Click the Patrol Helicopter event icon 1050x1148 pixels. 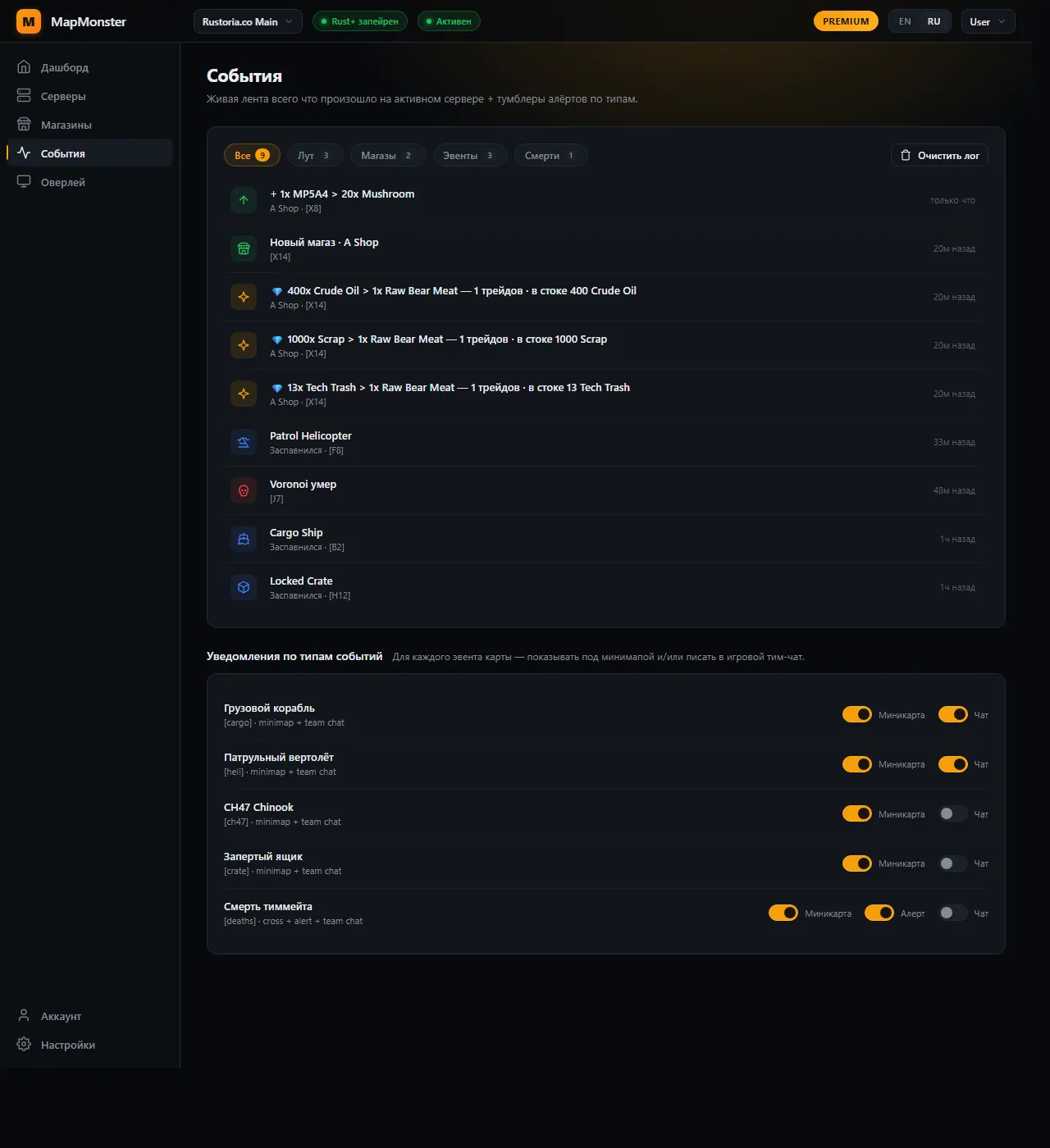click(244, 442)
